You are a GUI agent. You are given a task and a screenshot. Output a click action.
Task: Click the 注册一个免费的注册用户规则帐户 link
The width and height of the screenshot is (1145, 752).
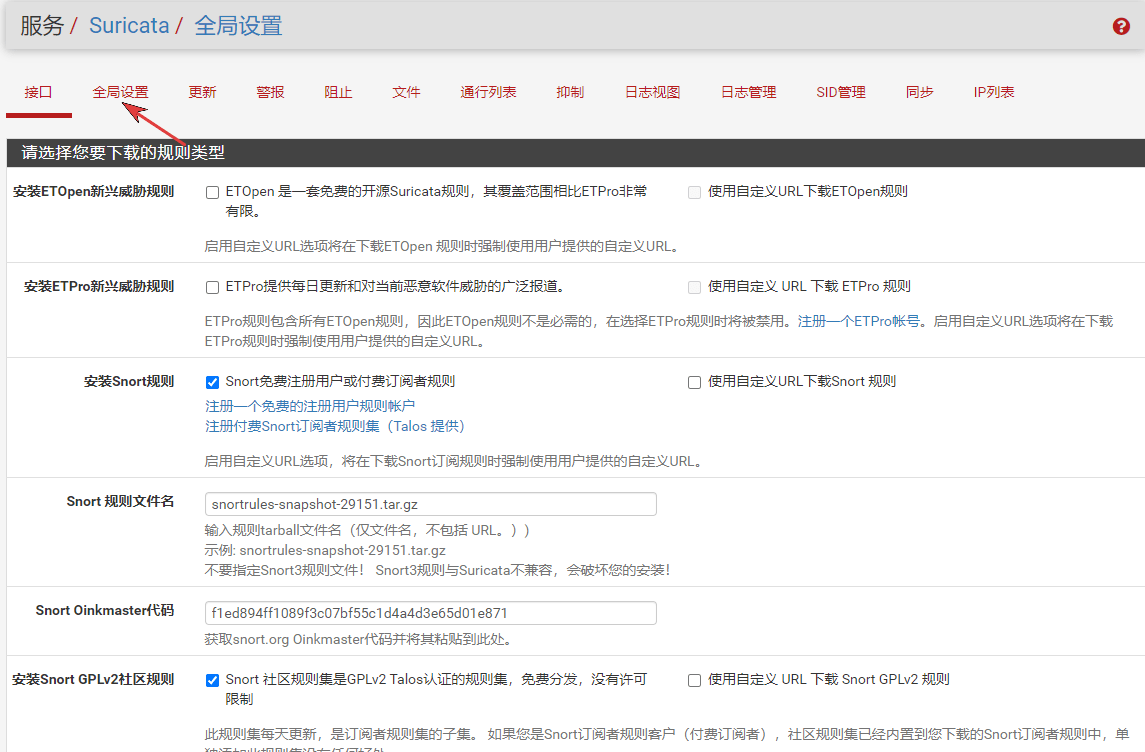pos(310,406)
